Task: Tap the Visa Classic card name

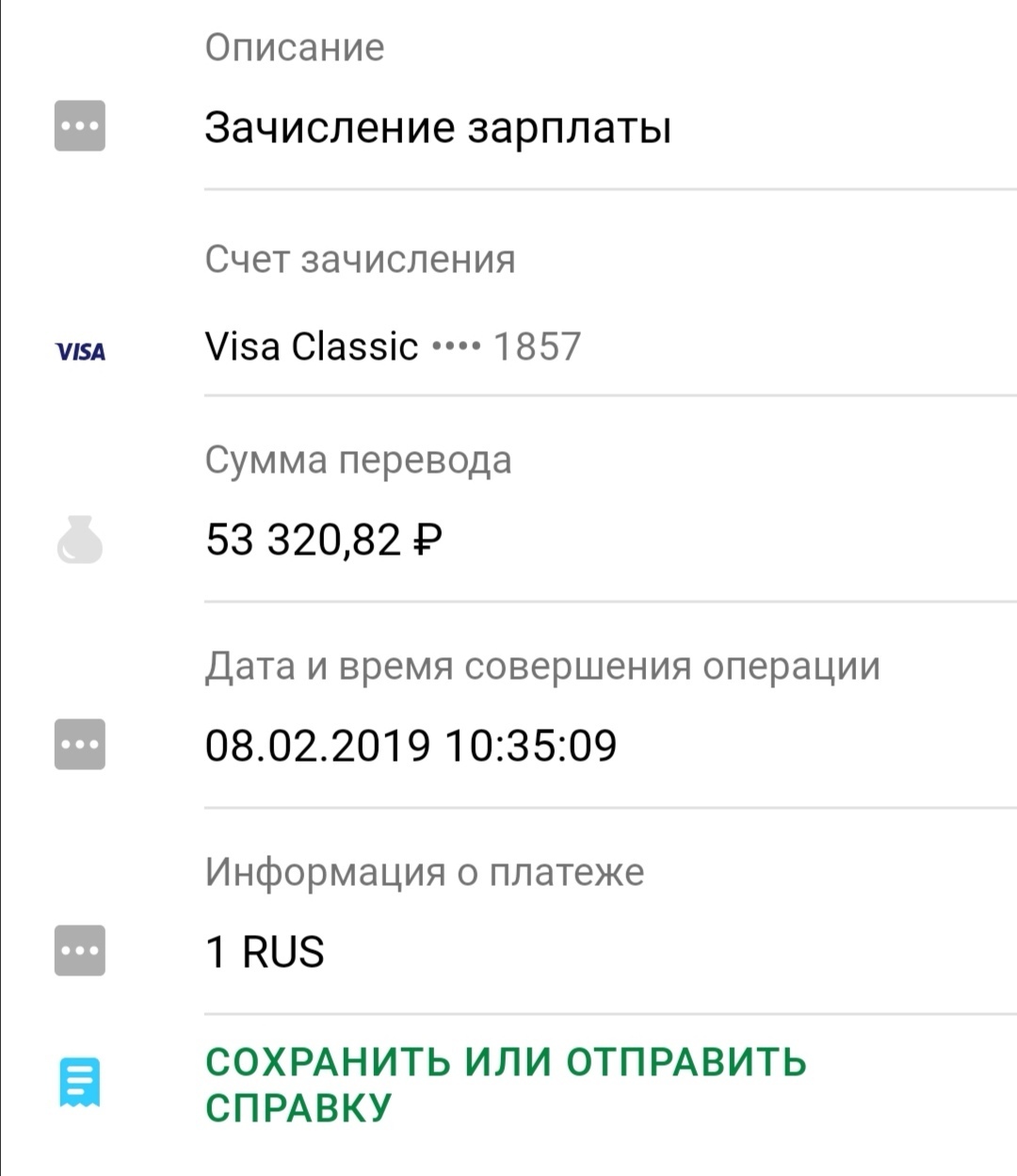Action: point(312,346)
